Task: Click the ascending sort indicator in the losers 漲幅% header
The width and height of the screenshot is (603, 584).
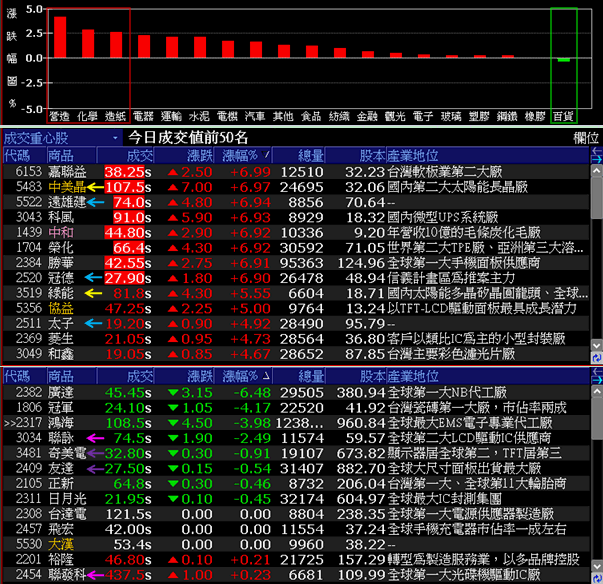Action: (266, 376)
